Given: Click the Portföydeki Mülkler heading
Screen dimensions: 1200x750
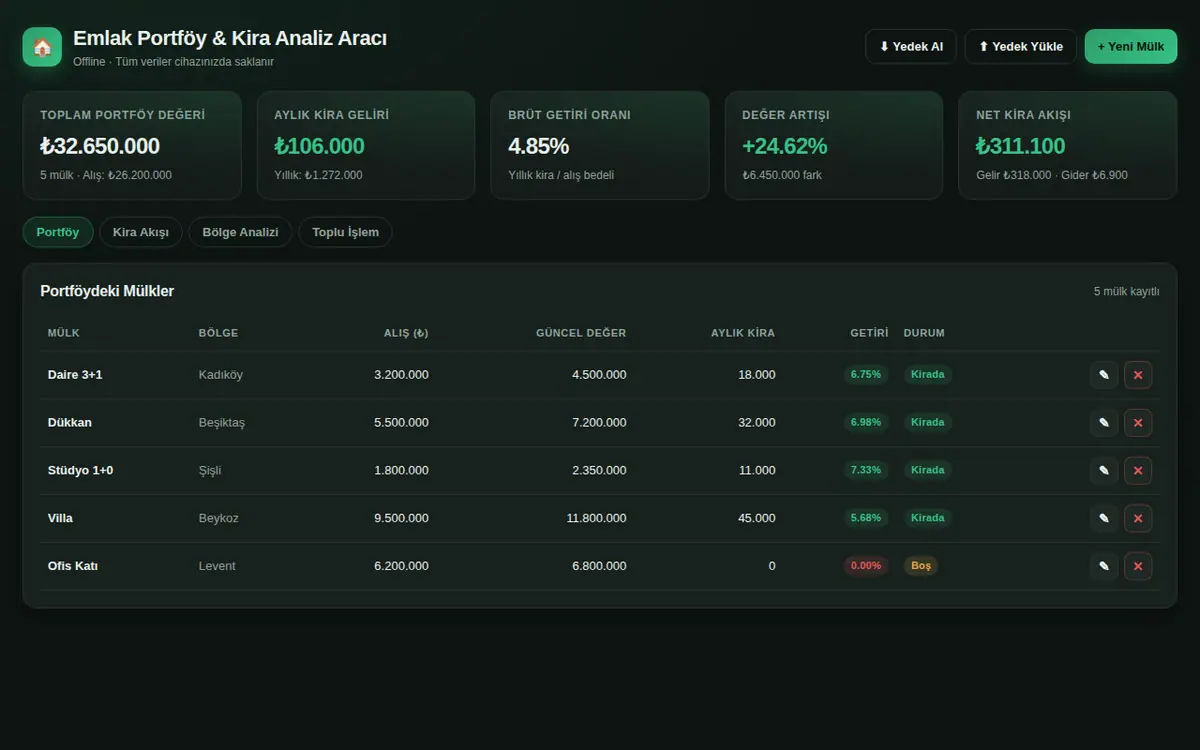Looking at the screenshot, I should pyautogui.click(x=107, y=291).
